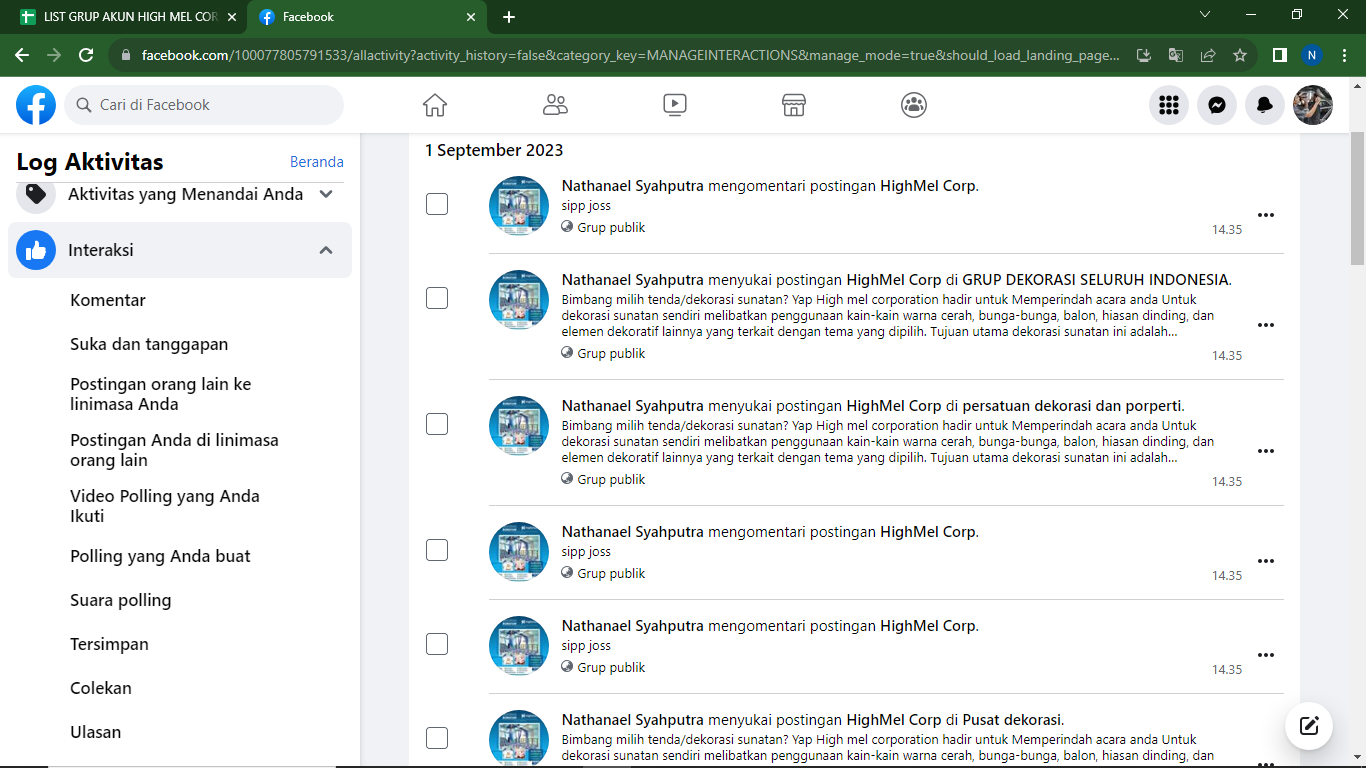
Task: Close the Facebook browser tab
Action: coord(472,17)
